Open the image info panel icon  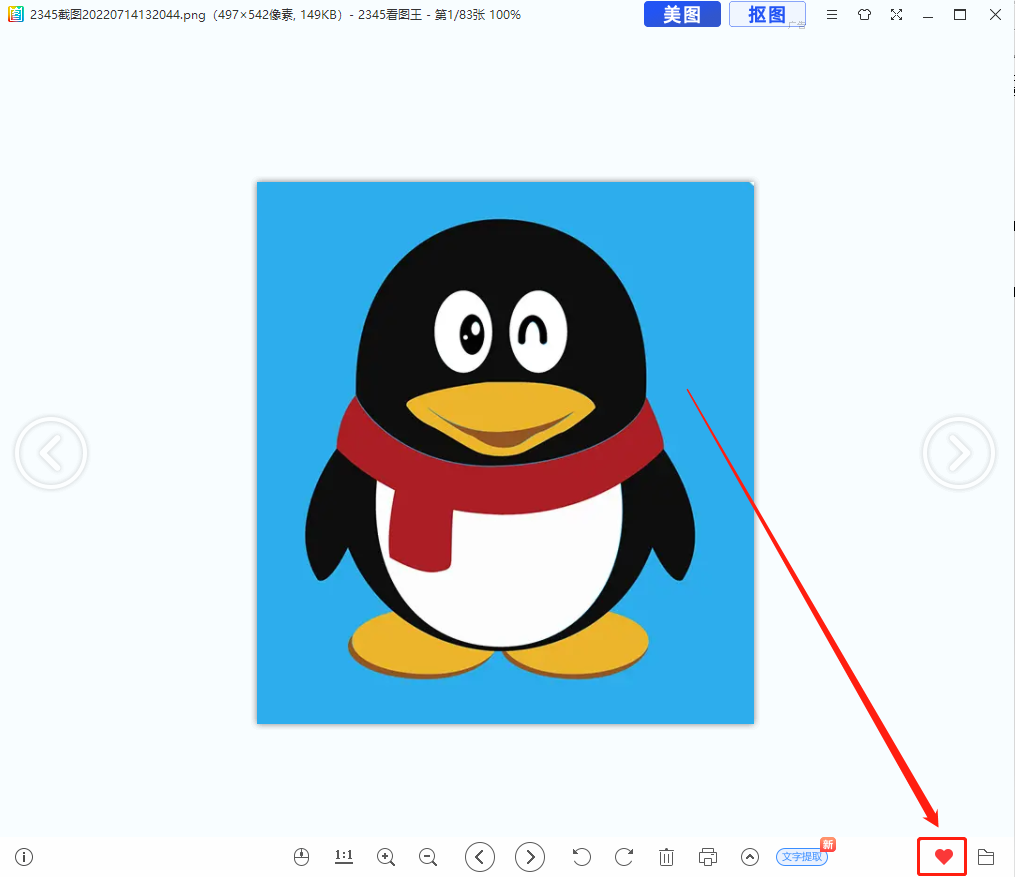(x=25, y=857)
